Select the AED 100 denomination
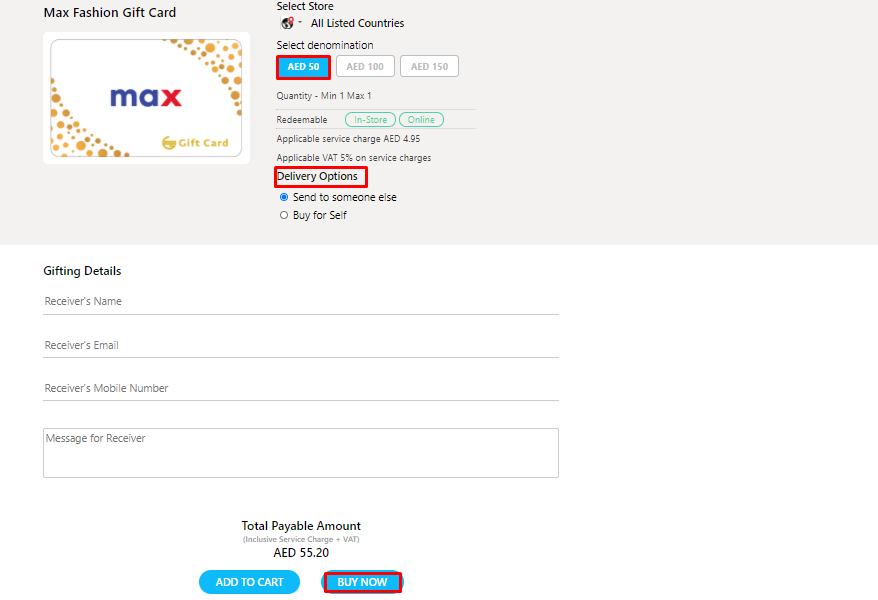 tap(365, 66)
